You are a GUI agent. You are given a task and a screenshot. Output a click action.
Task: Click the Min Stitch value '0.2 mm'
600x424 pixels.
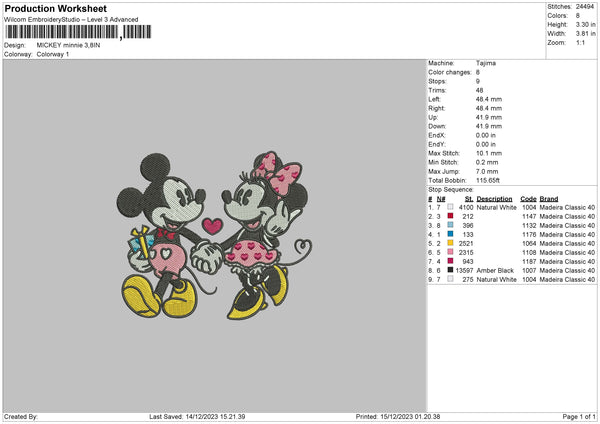click(x=487, y=162)
